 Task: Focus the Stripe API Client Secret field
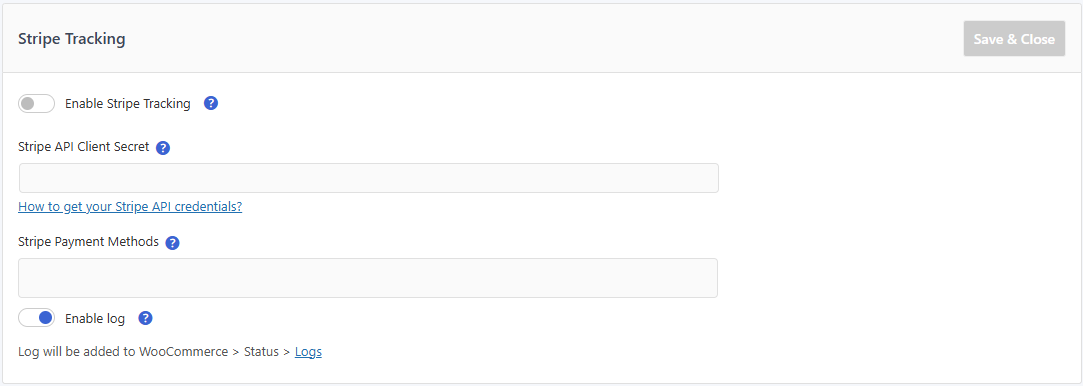368,178
